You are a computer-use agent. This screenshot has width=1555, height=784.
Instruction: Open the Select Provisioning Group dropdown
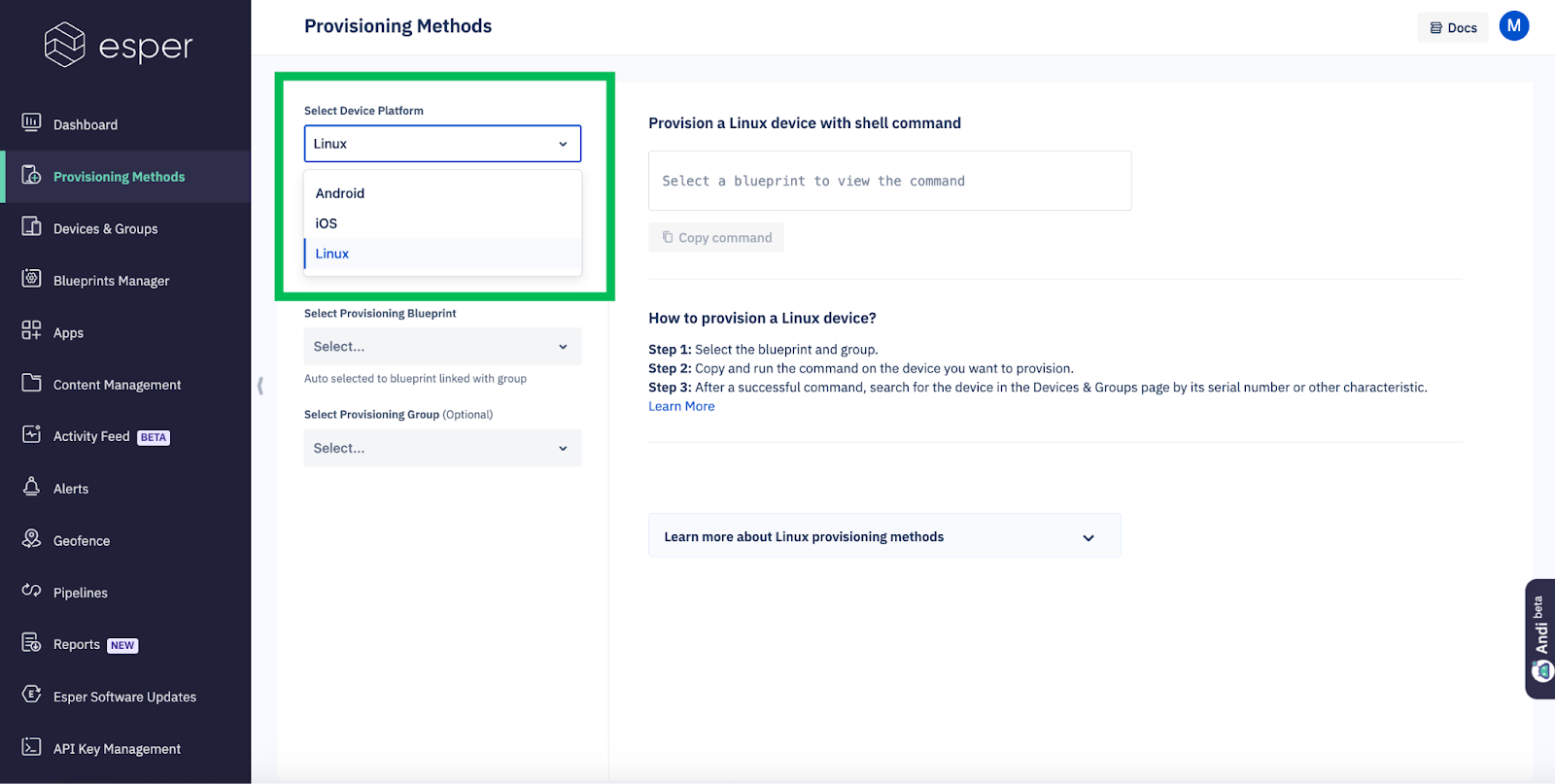coord(442,448)
